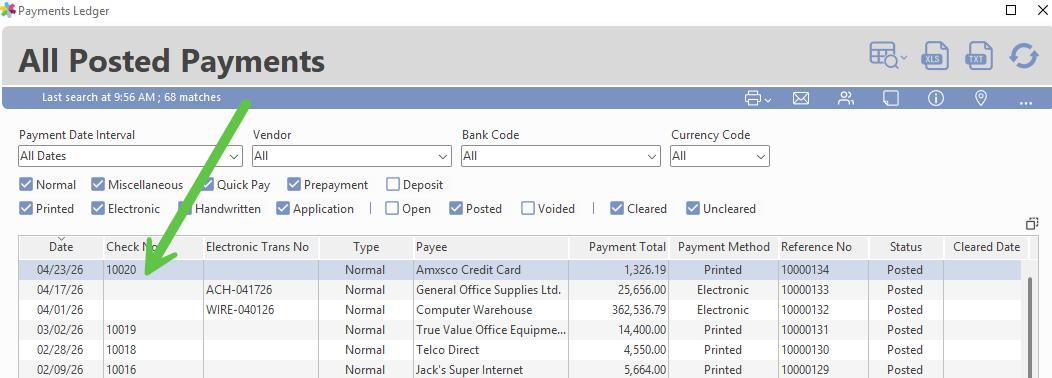This screenshot has width=1052, height=378.
Task: Click the information icon
Action: point(935,99)
